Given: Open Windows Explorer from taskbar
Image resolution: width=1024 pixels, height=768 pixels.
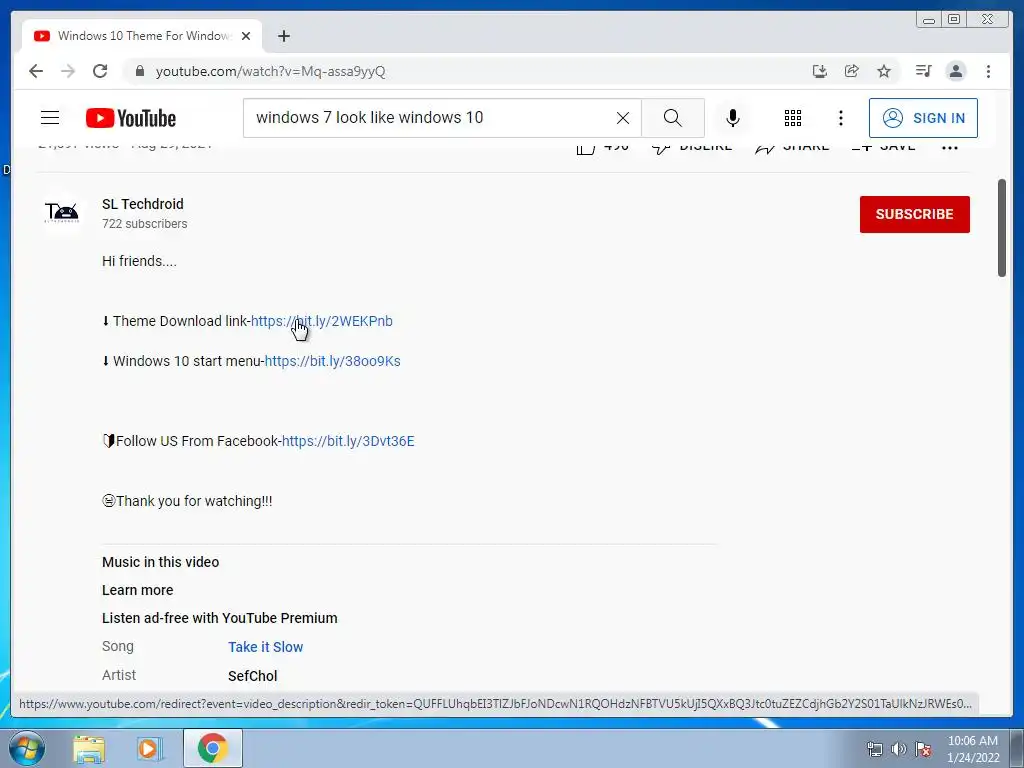Looking at the screenshot, I should [89, 748].
